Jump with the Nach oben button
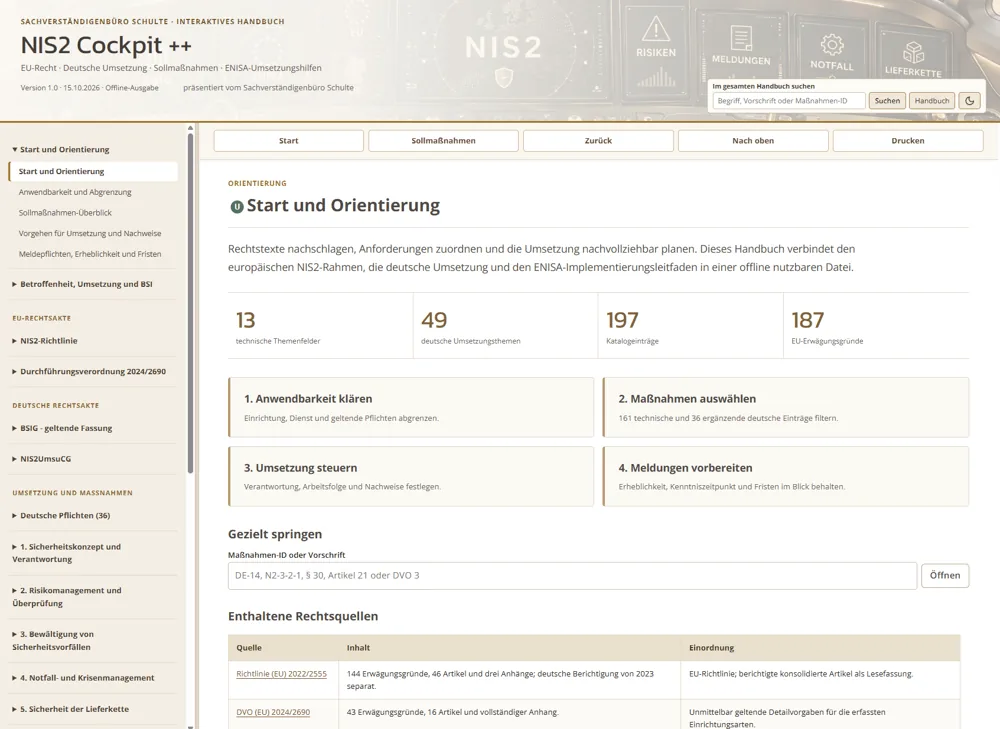The height and width of the screenshot is (729, 1000). pyautogui.click(x=753, y=141)
